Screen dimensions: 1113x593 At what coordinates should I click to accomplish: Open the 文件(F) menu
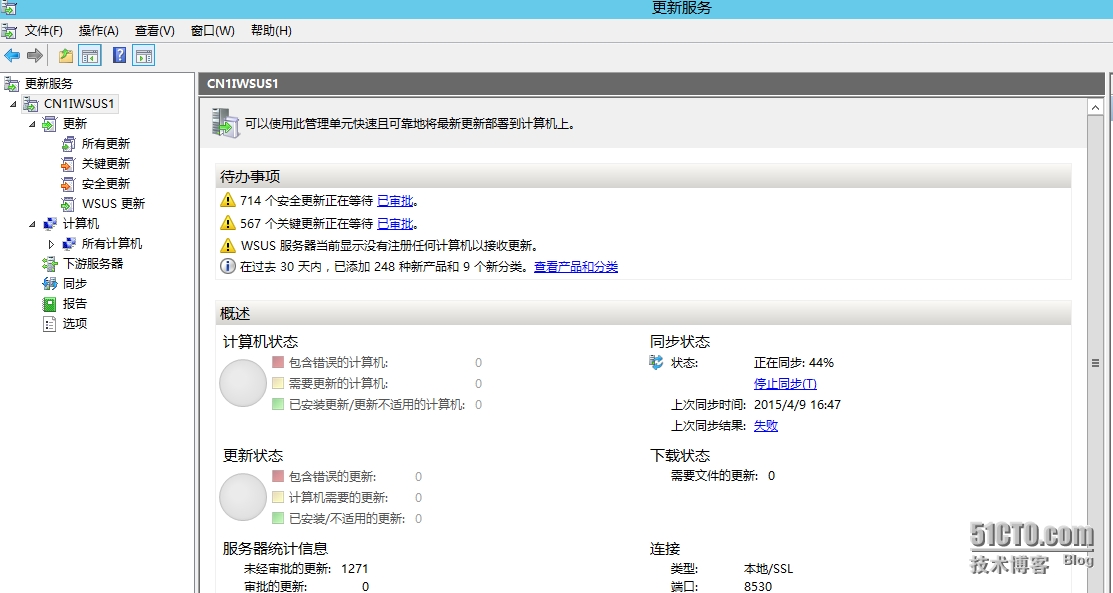[x=44, y=31]
